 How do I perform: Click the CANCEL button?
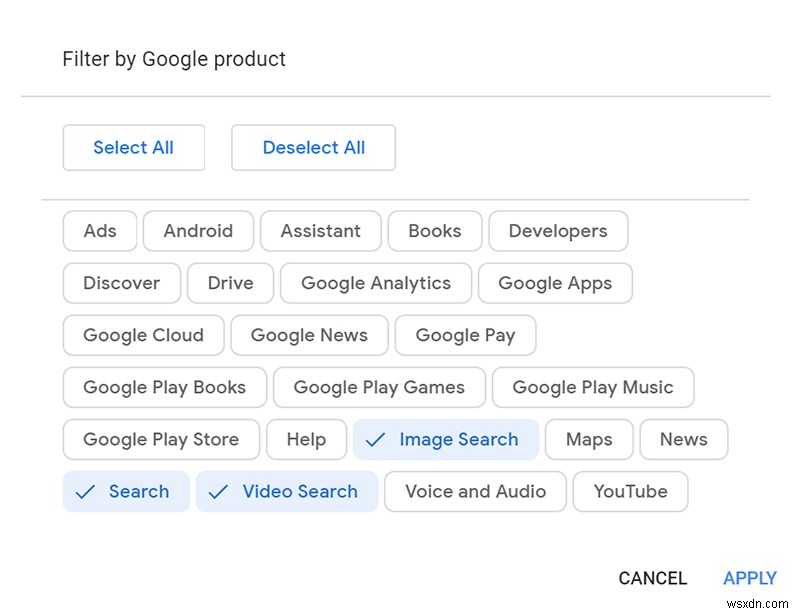click(652, 578)
